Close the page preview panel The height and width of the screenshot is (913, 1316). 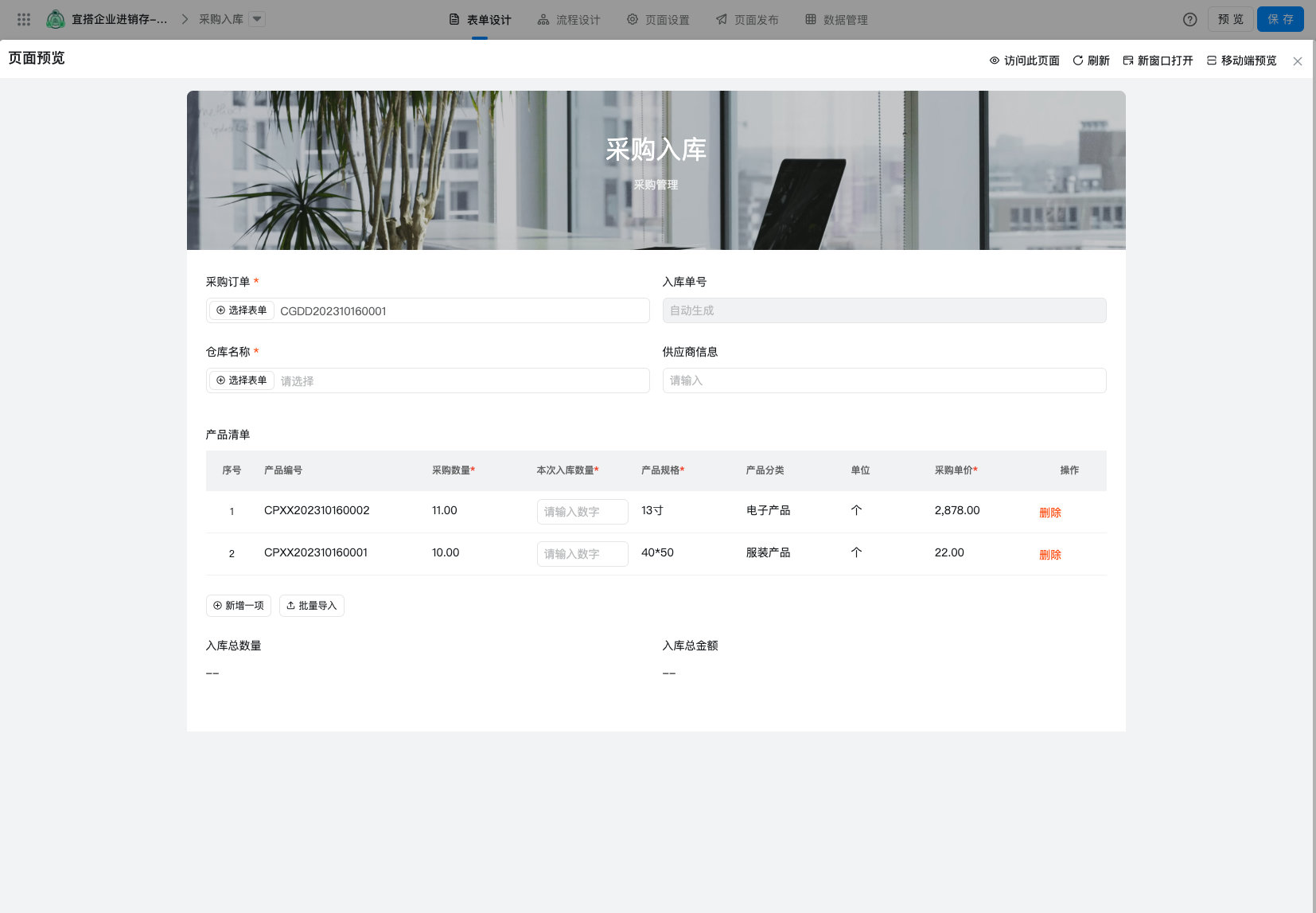(x=1298, y=61)
